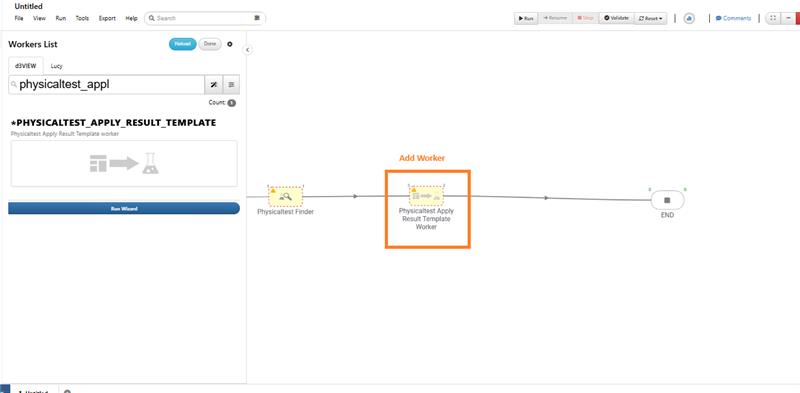Click the Done button in Workers List
The width and height of the screenshot is (800, 393).
tap(210, 44)
